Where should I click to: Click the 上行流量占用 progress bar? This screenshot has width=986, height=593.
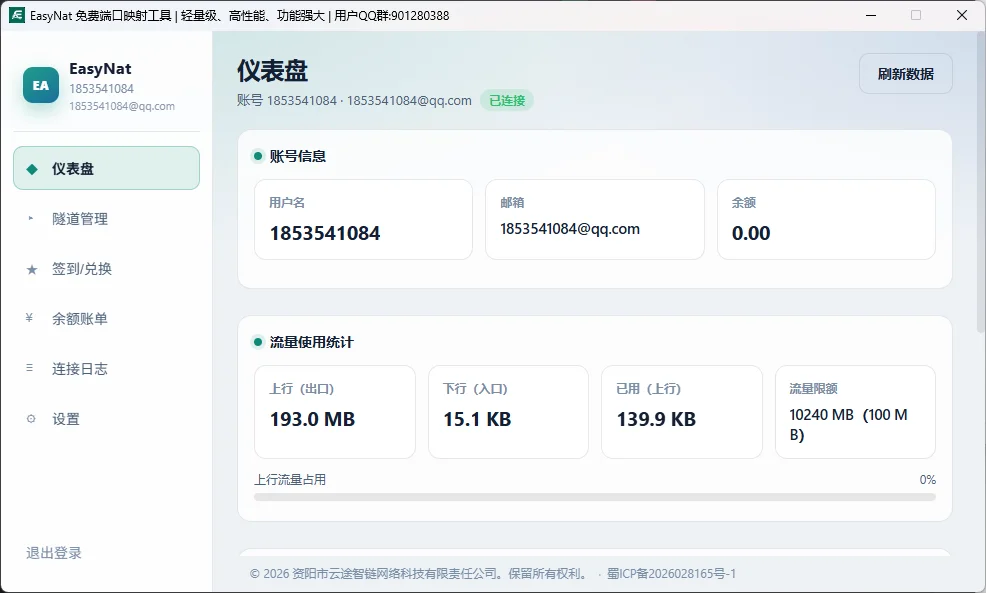(594, 497)
